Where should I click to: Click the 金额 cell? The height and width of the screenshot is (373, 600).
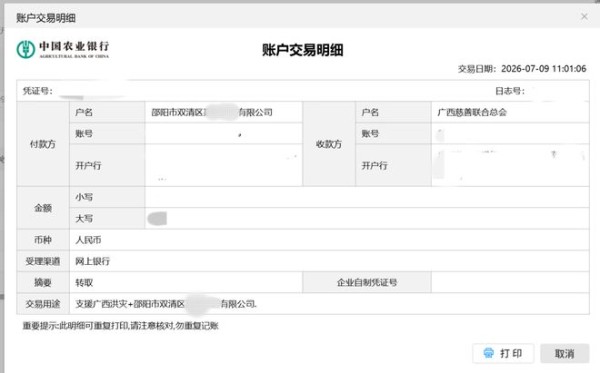point(43,208)
